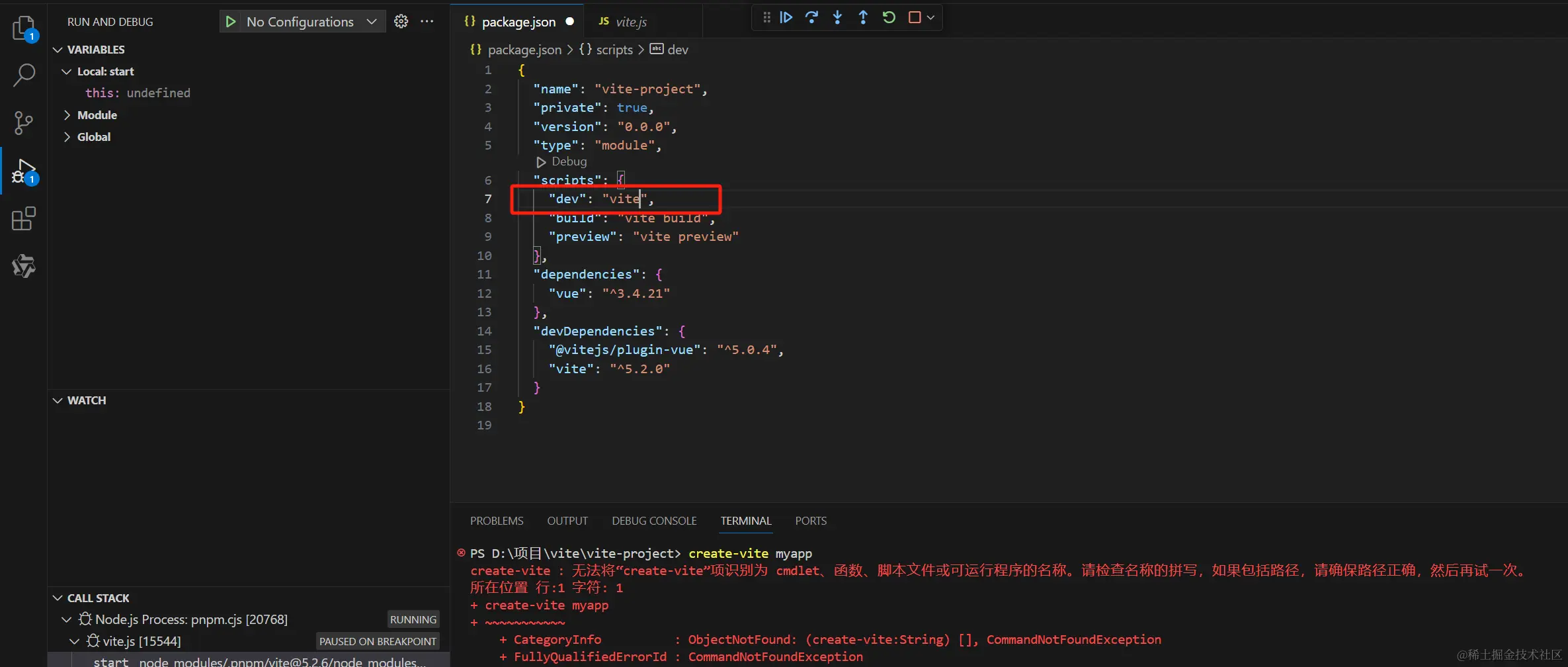Click Step Into in the debug toolbar
Screen dimensions: 1568x667
(x=838, y=17)
